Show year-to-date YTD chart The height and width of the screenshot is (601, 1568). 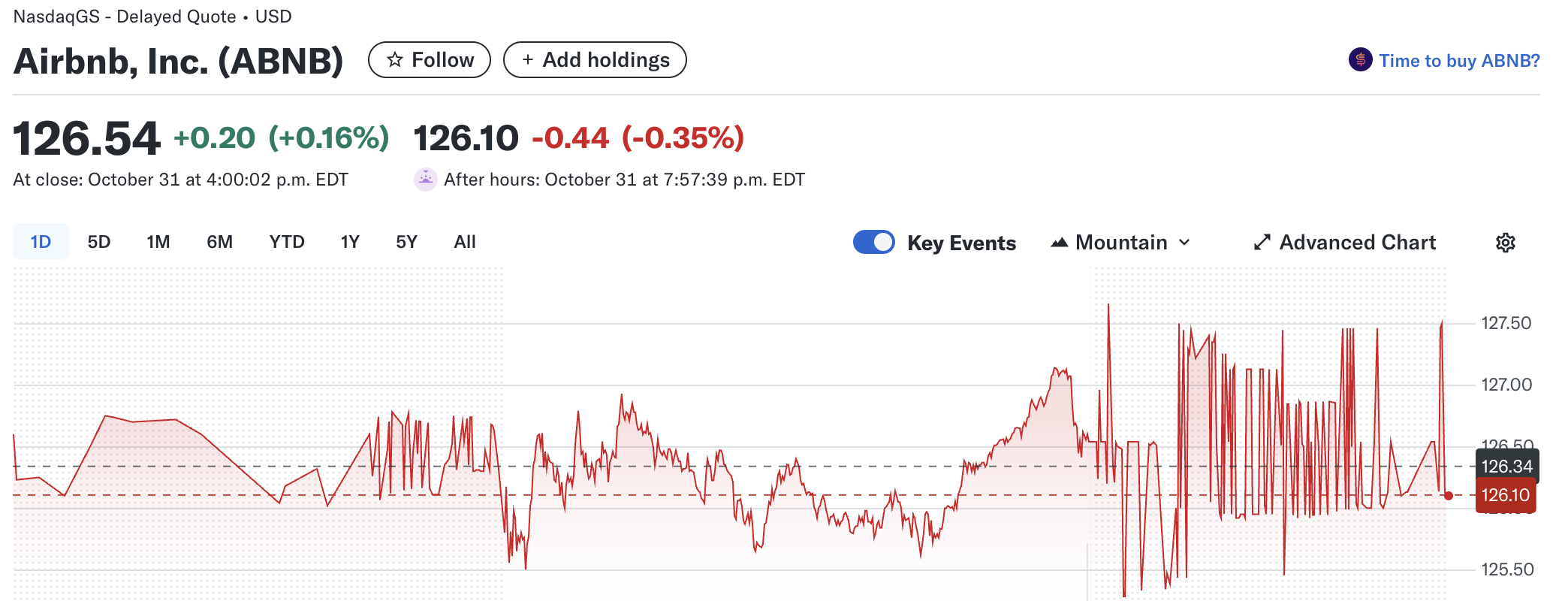tap(287, 242)
